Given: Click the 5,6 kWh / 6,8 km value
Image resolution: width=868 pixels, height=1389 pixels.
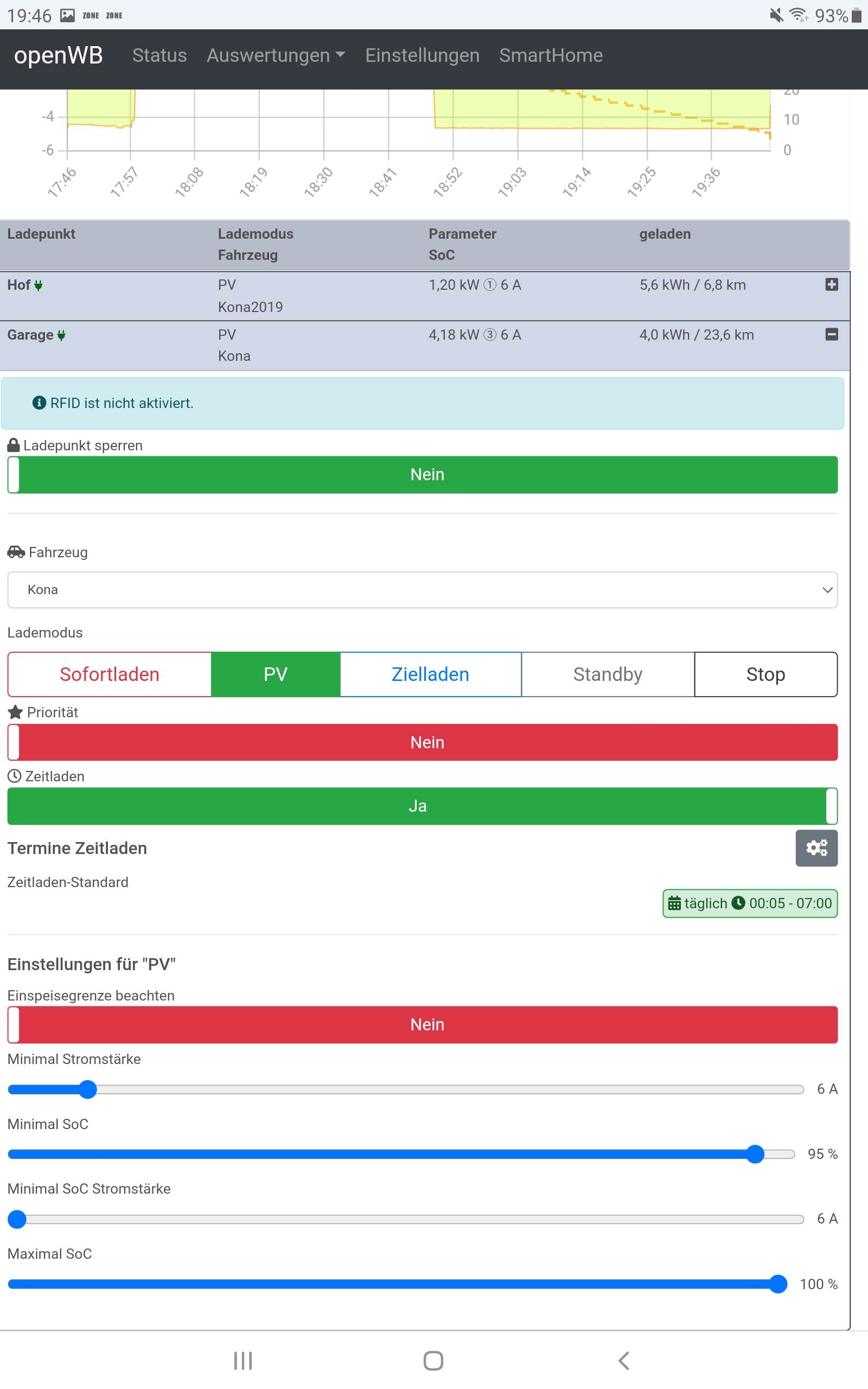Looking at the screenshot, I should click(693, 285).
